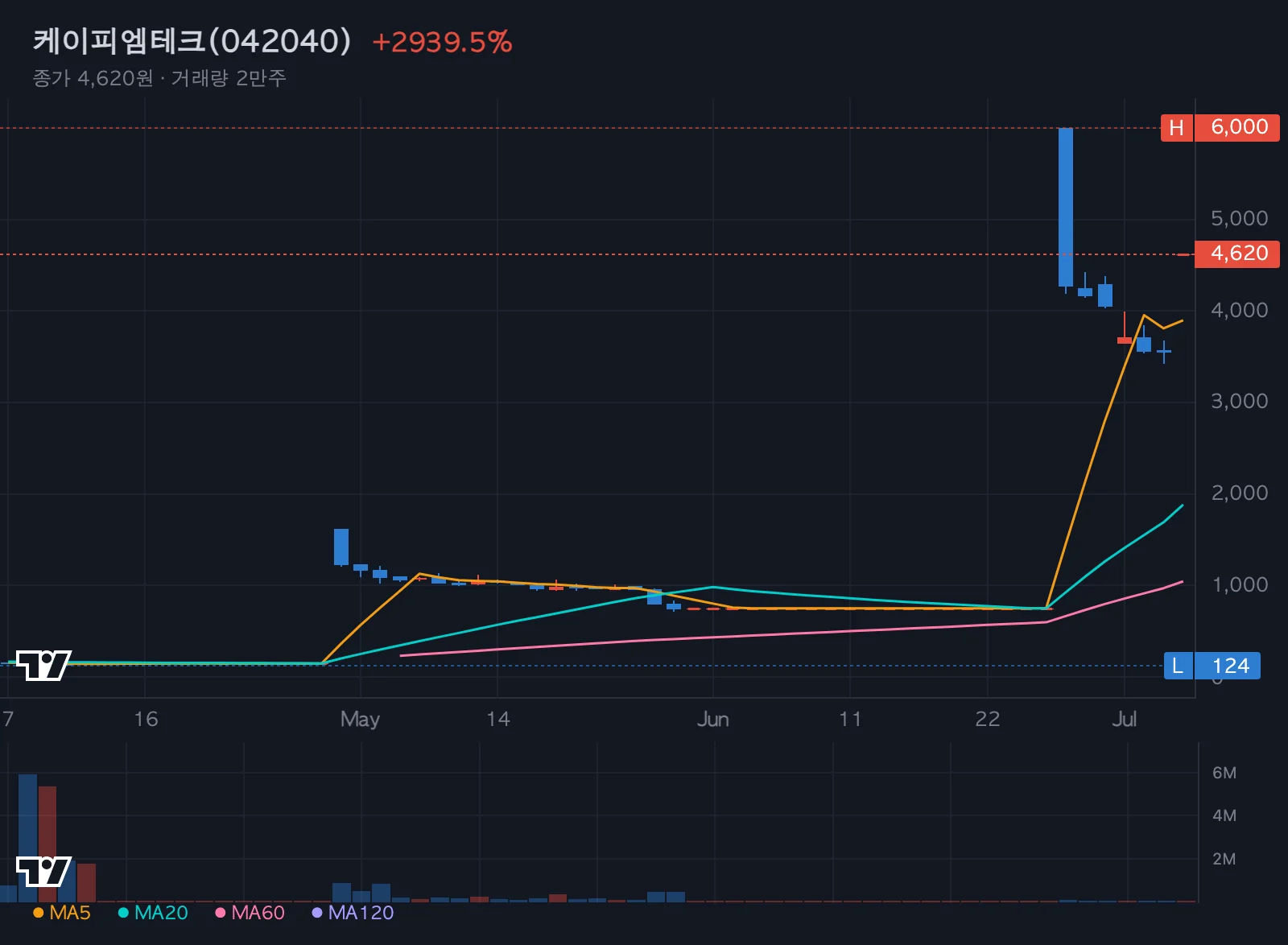Click the TradingView logo on the volume pane
The width and height of the screenshot is (1288, 945).
click(43, 872)
